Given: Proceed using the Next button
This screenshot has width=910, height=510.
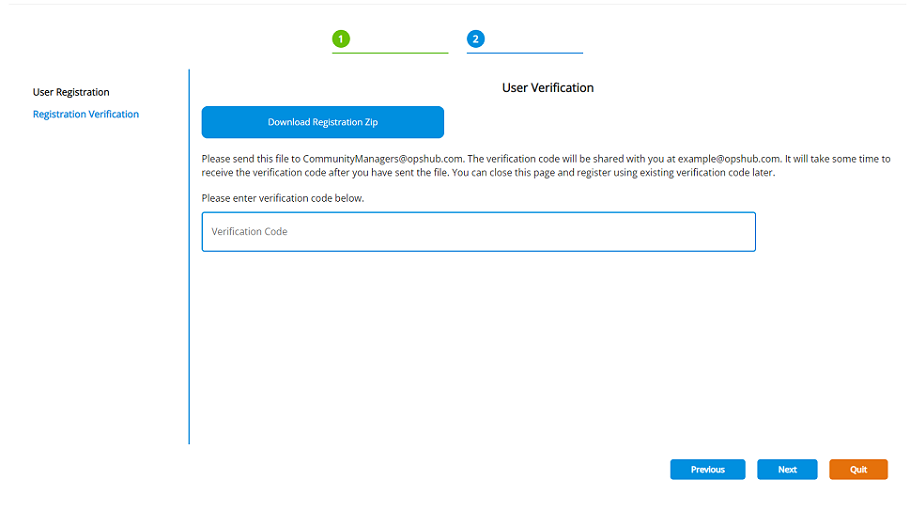Looking at the screenshot, I should point(787,469).
